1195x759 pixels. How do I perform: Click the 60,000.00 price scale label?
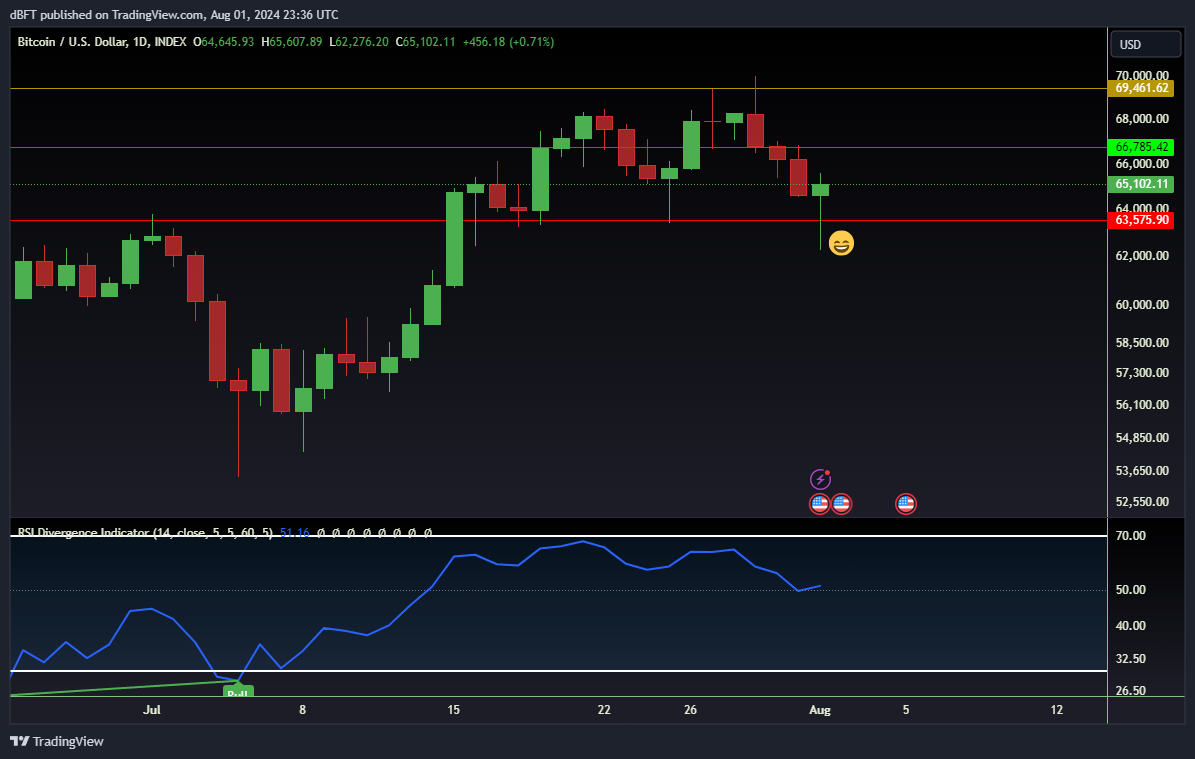(x=1142, y=305)
